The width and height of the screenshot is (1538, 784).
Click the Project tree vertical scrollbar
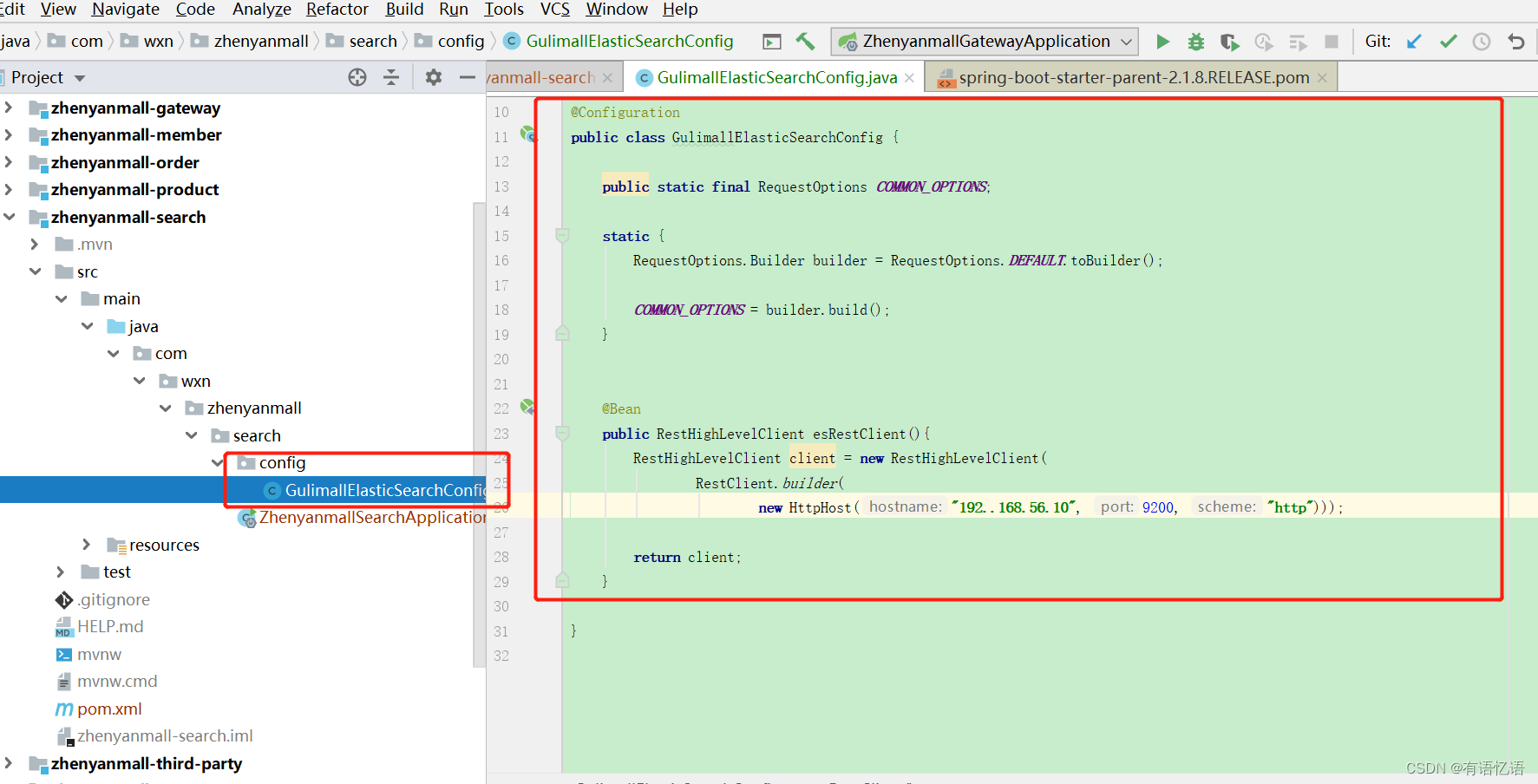tap(479, 434)
